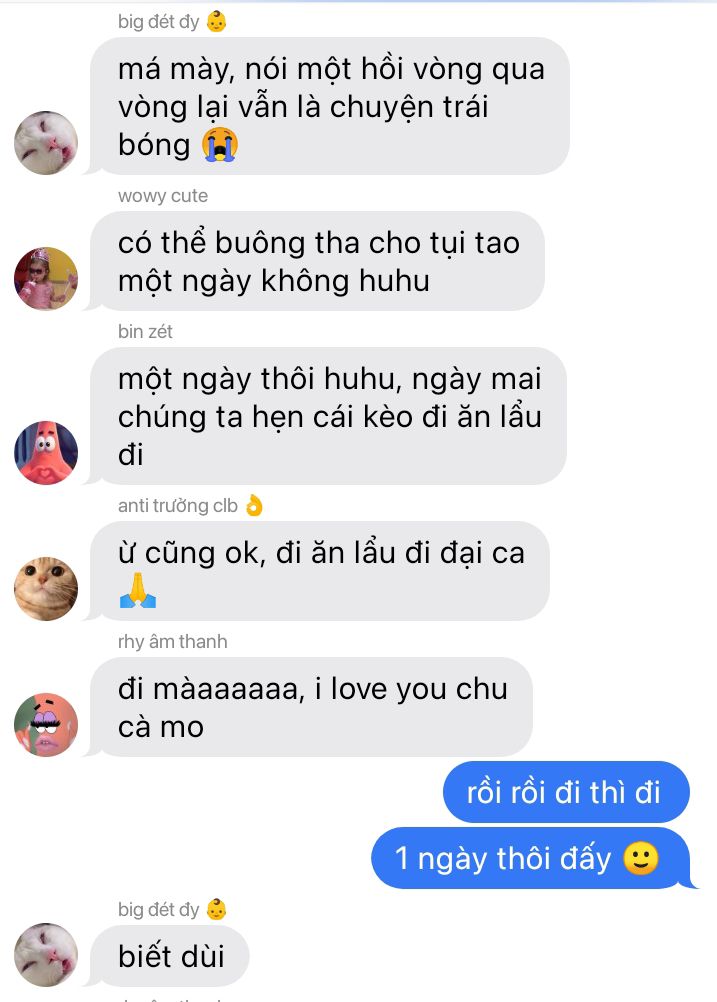Image resolution: width=717 pixels, height=1002 pixels.
Task: Tap the baby emoji beside the bottom "big đét đy" name
Action: point(217,909)
